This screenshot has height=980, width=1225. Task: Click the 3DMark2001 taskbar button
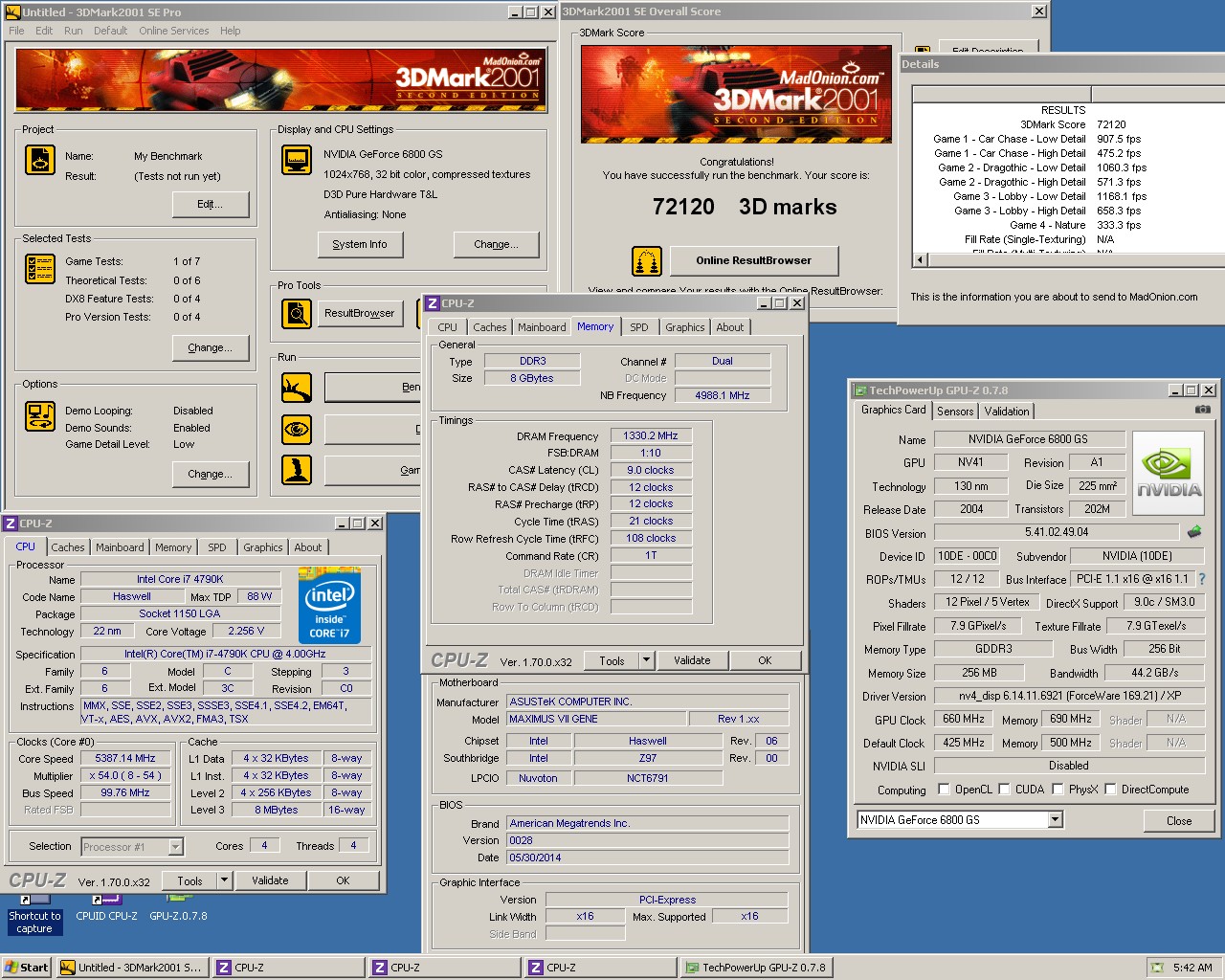(x=133, y=968)
